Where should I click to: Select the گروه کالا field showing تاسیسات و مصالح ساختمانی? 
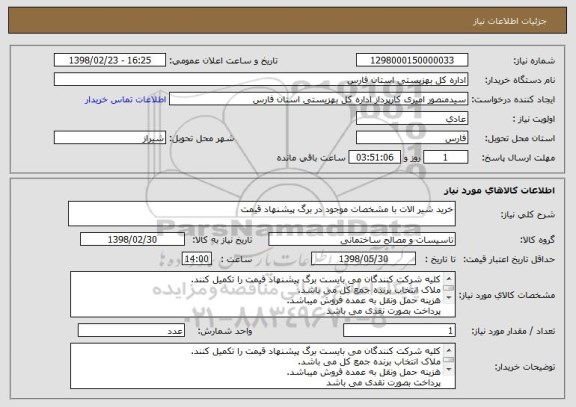tap(362, 239)
